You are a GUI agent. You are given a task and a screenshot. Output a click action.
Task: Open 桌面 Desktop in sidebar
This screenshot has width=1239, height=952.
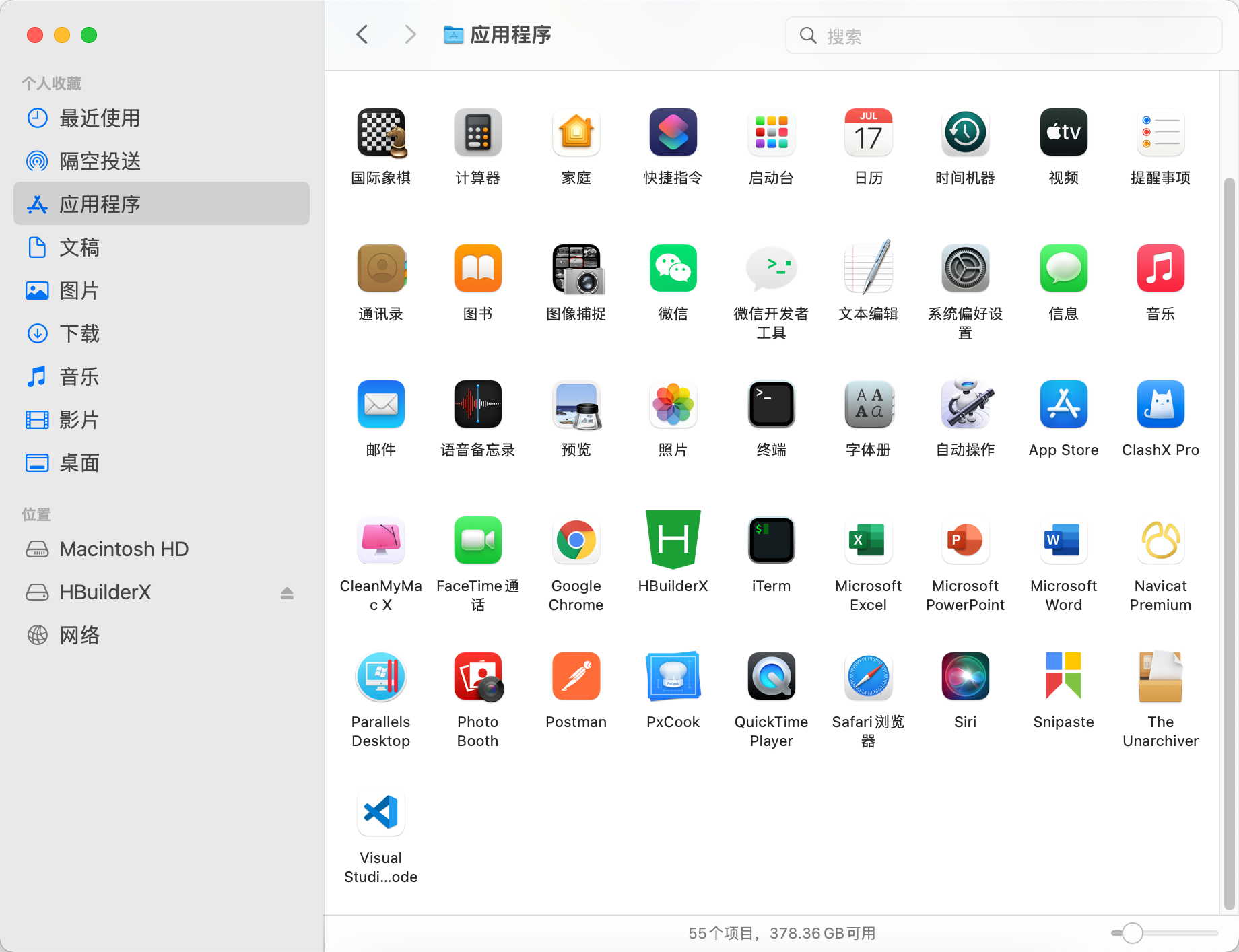pyautogui.click(x=162, y=463)
